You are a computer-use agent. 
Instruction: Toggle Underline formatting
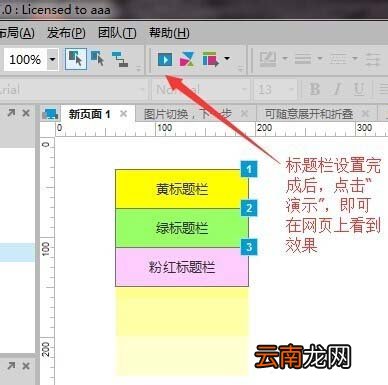[x=359, y=89]
